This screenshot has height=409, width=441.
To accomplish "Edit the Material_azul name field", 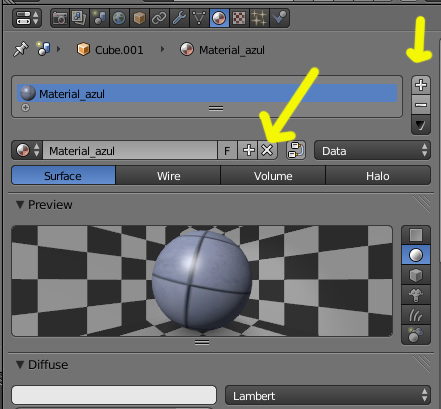I will [x=130, y=150].
